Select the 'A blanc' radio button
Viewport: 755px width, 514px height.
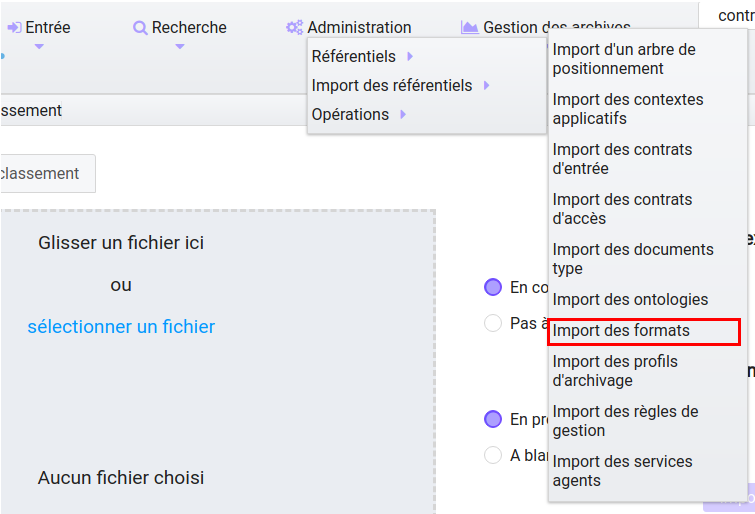pos(493,455)
